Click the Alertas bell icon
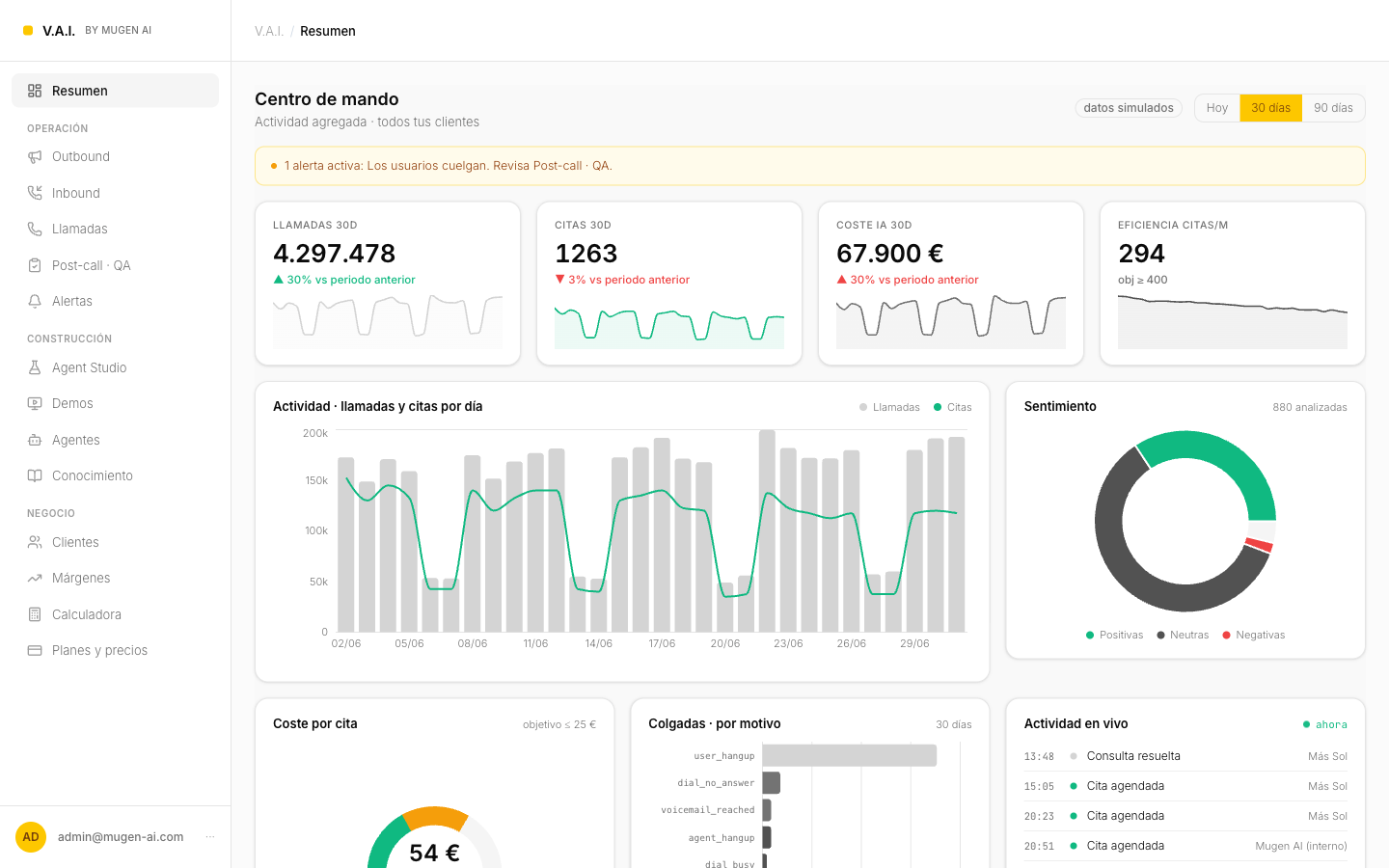The height and width of the screenshot is (868, 1389). [x=35, y=301]
